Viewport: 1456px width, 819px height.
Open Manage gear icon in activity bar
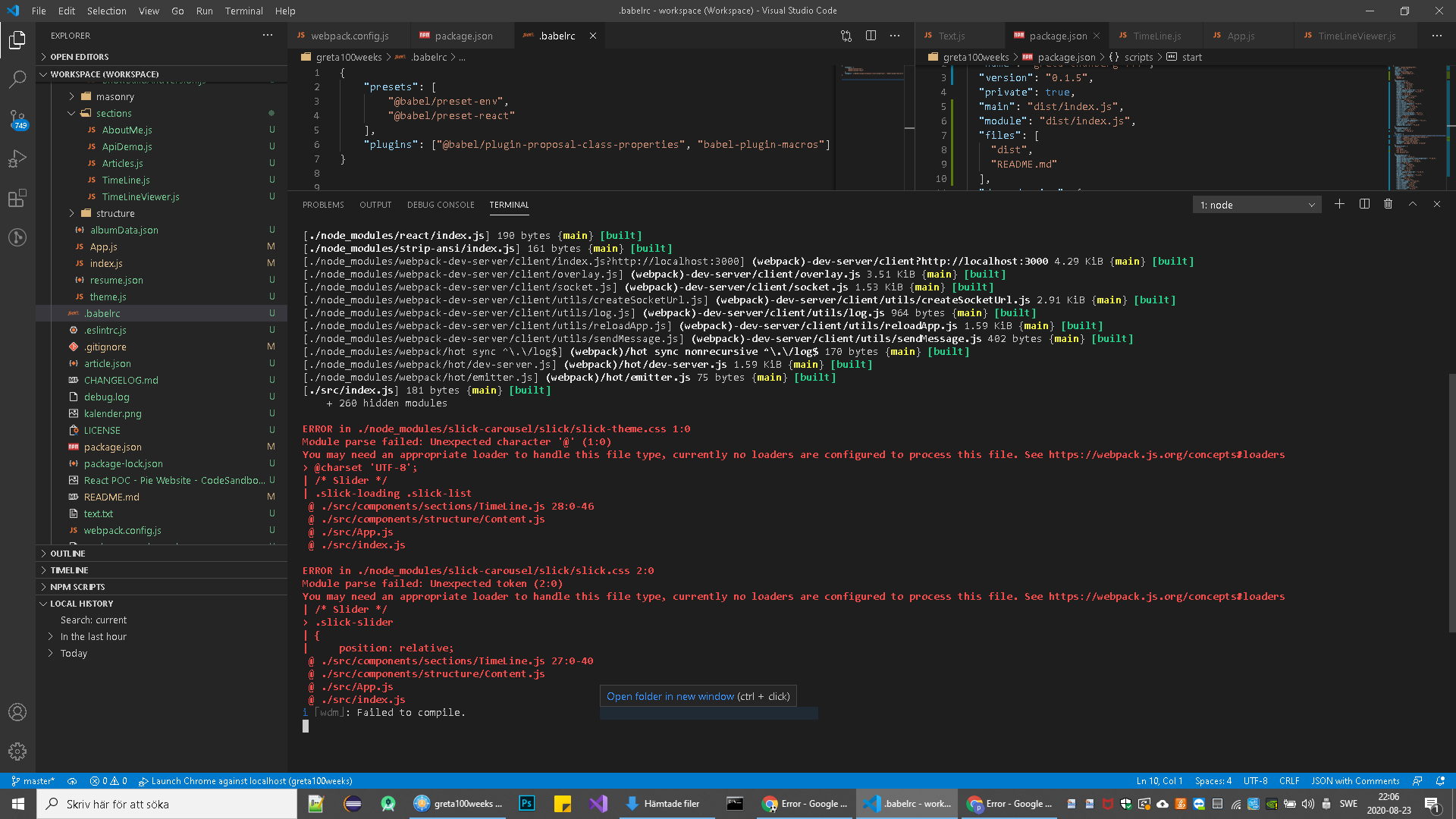pyautogui.click(x=17, y=752)
